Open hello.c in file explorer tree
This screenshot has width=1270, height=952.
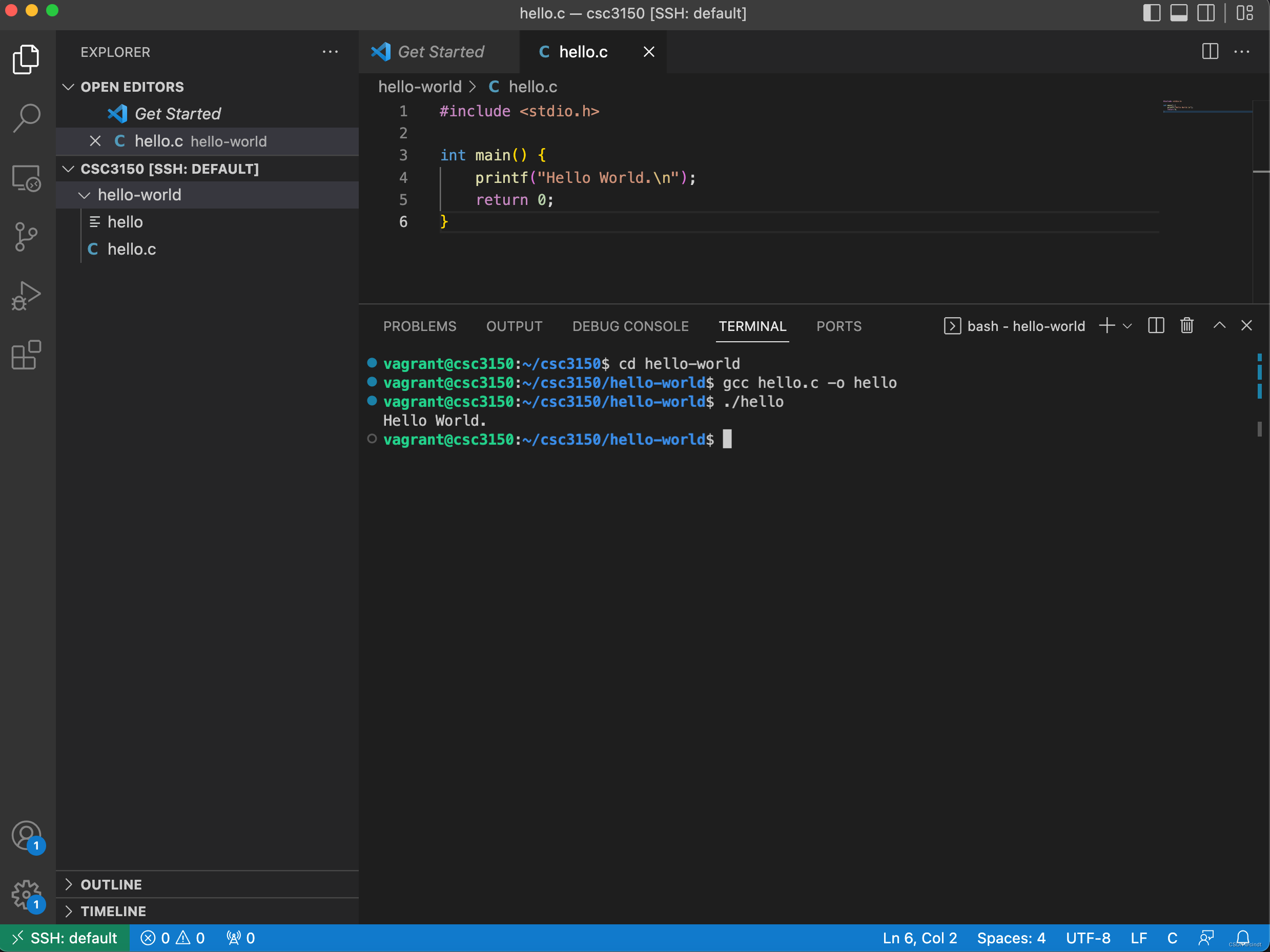[132, 249]
